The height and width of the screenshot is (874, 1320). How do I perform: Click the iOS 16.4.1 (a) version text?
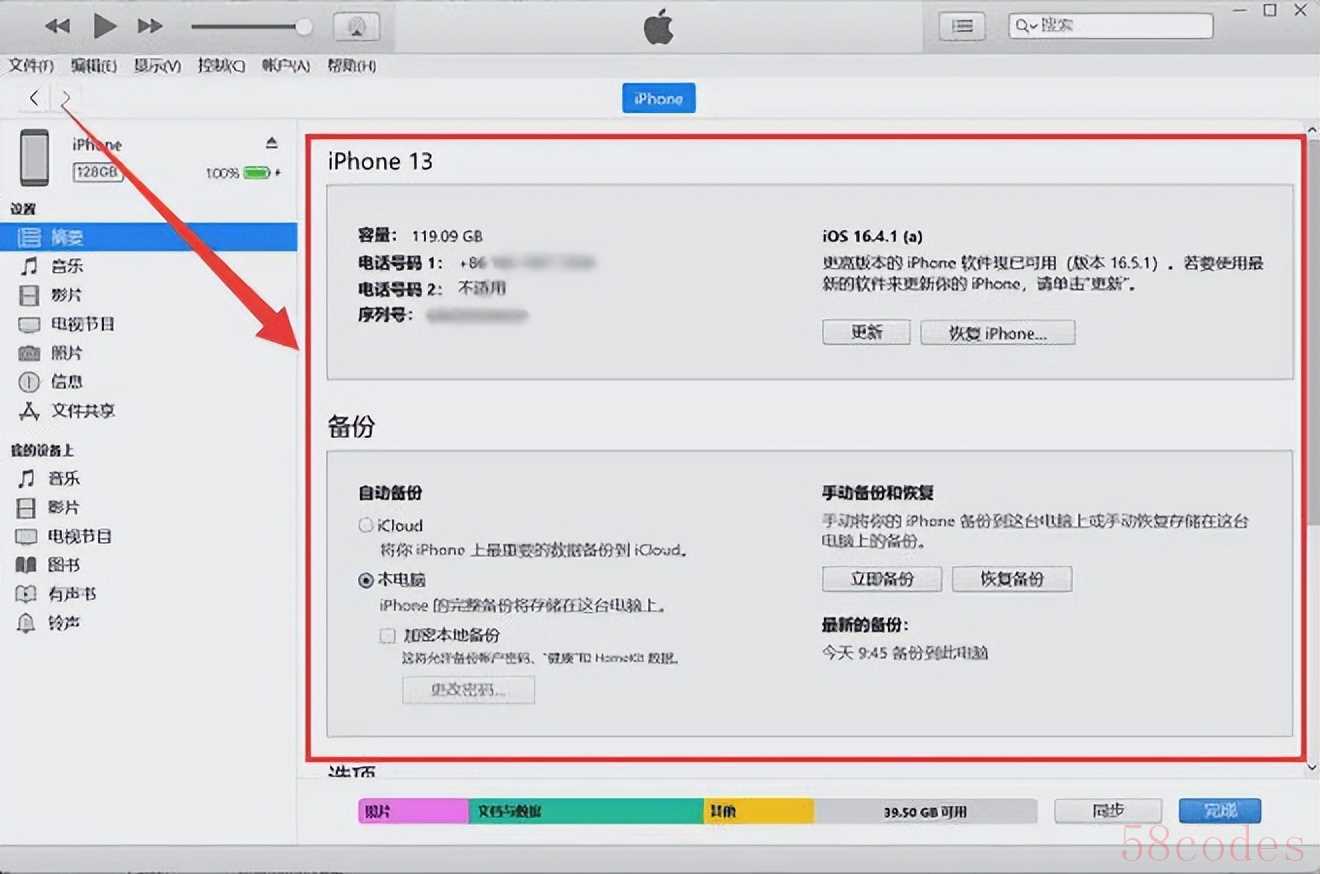pos(872,236)
